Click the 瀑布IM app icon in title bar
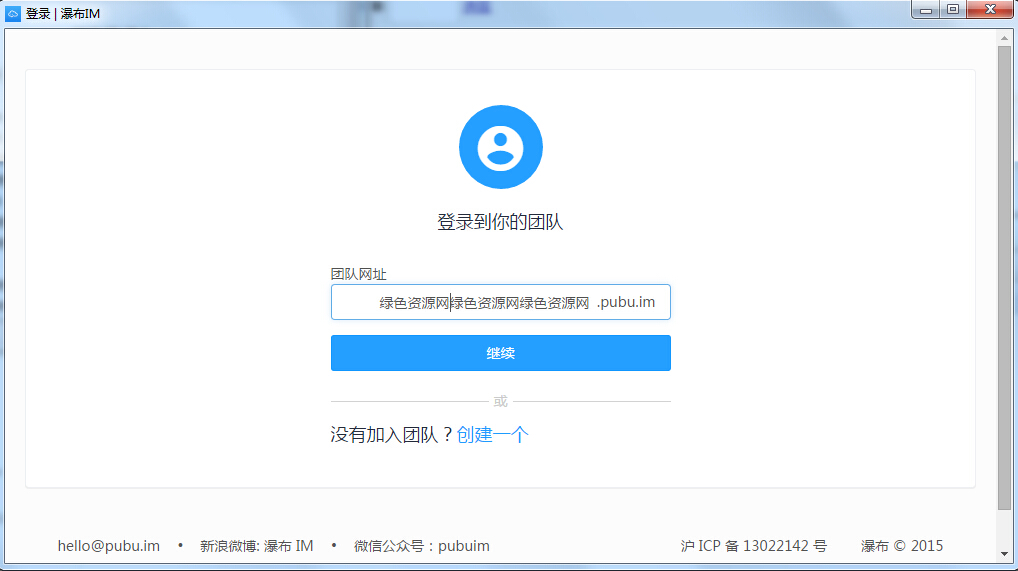Screen dimensions: 1018x571 pyautogui.click(x=13, y=13)
